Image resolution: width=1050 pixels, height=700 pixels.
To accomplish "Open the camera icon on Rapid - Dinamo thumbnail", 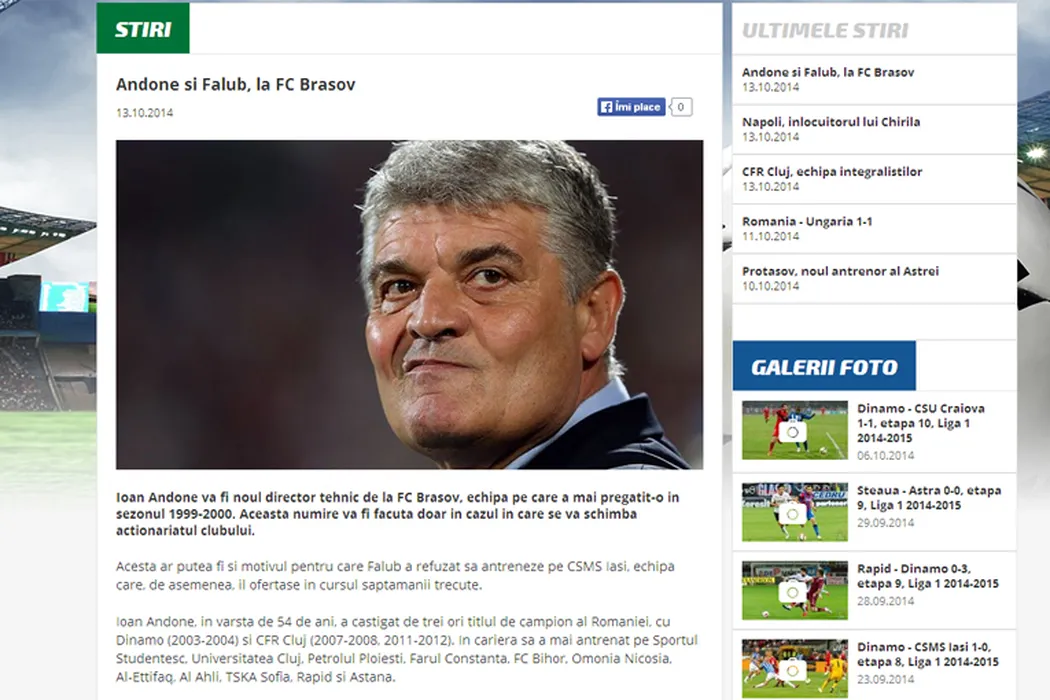I will (x=793, y=592).
